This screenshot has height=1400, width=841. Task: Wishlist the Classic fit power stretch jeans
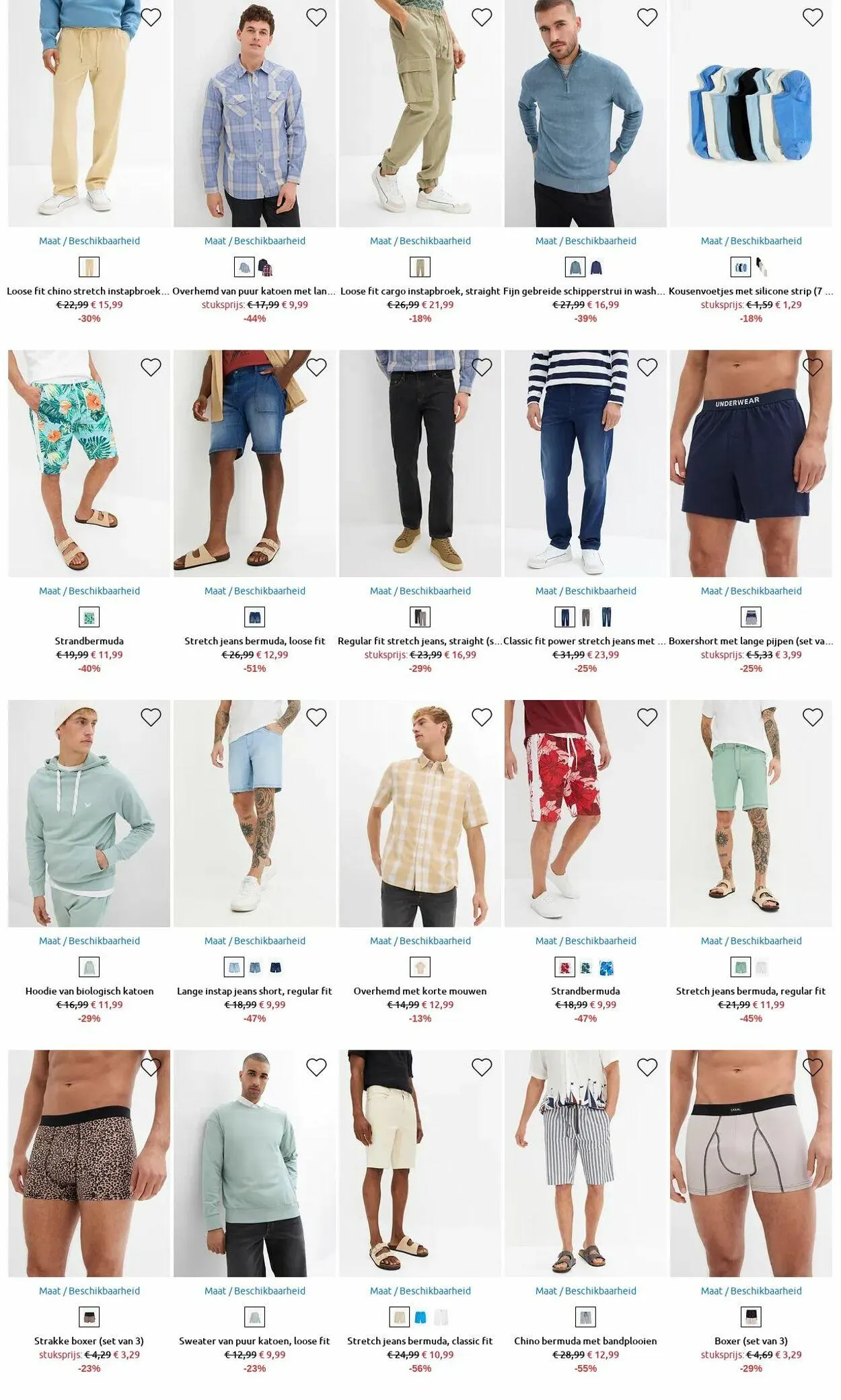pos(647,367)
